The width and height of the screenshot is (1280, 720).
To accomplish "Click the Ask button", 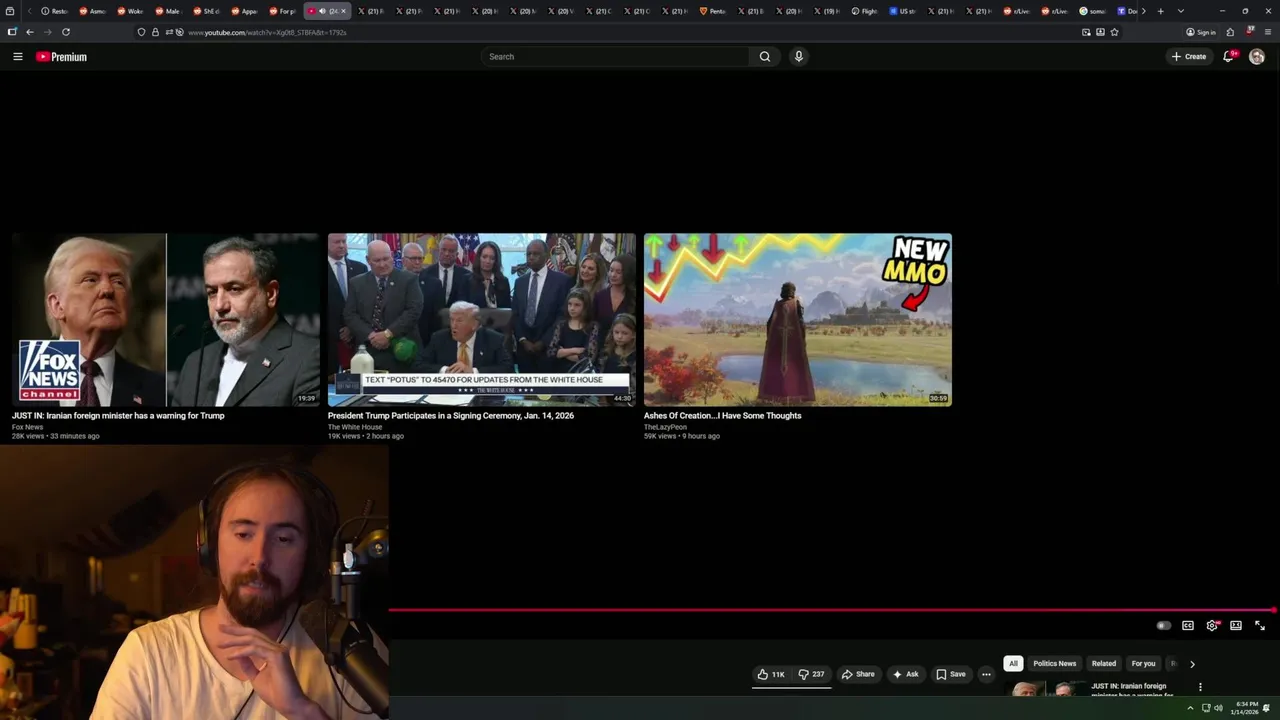I will coord(905,674).
